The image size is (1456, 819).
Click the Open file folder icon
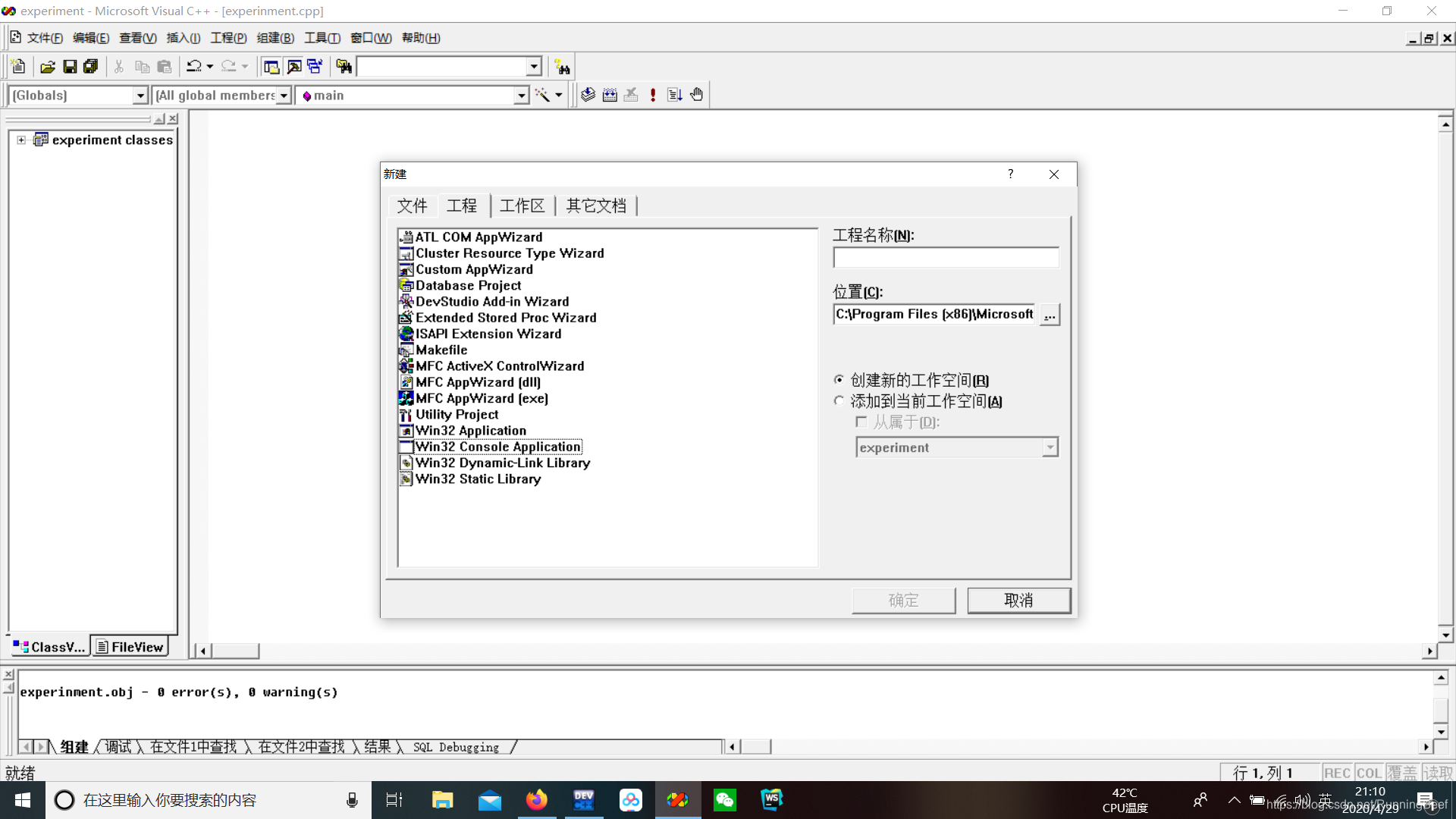48,67
